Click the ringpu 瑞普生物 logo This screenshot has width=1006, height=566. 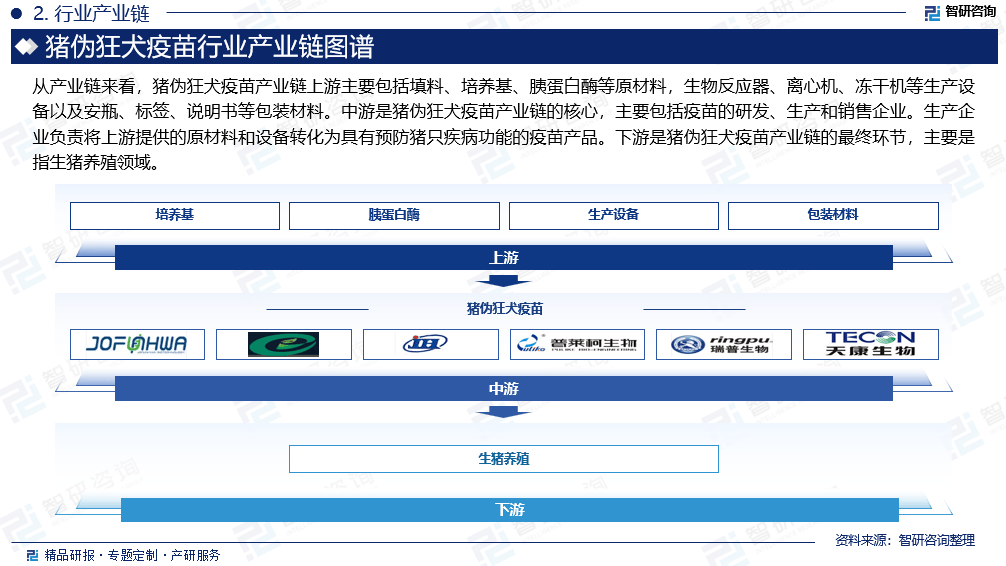point(724,345)
